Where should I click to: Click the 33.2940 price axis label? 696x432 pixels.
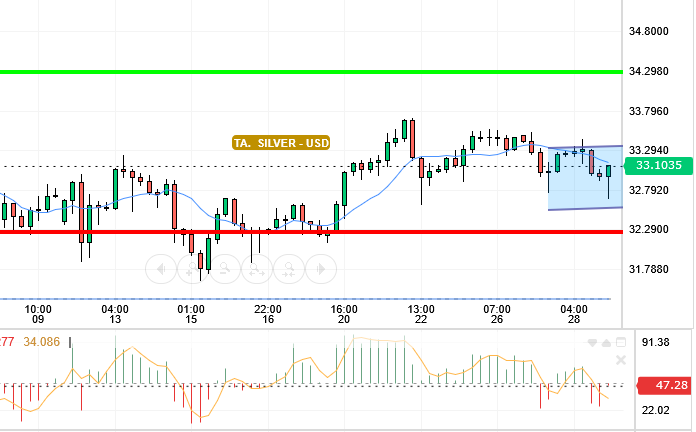[x=649, y=150]
